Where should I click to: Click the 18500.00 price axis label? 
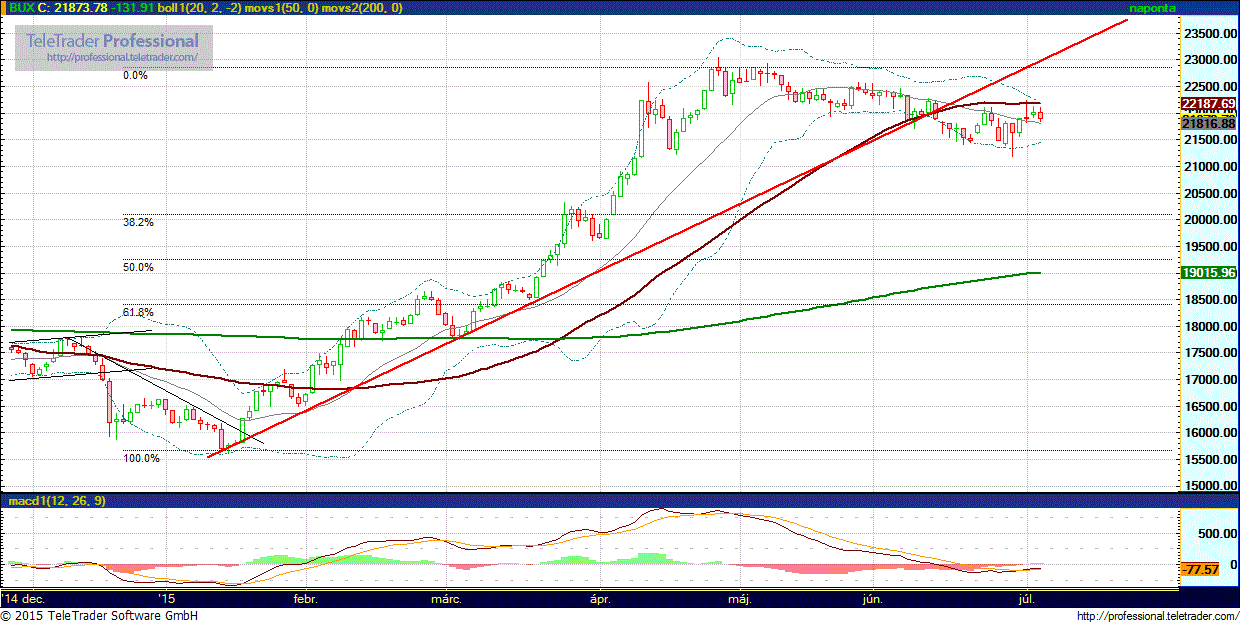(1209, 300)
